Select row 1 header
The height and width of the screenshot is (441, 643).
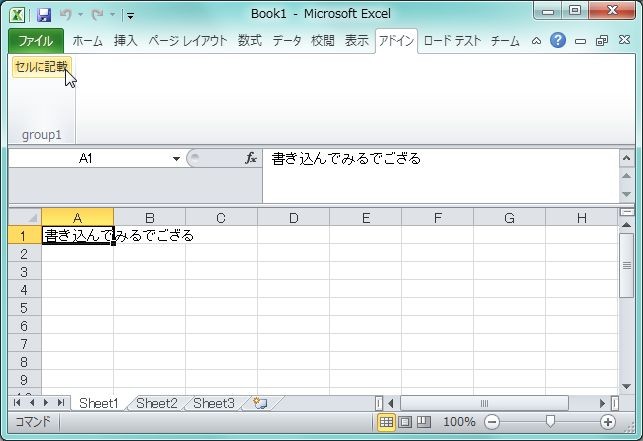(25, 235)
